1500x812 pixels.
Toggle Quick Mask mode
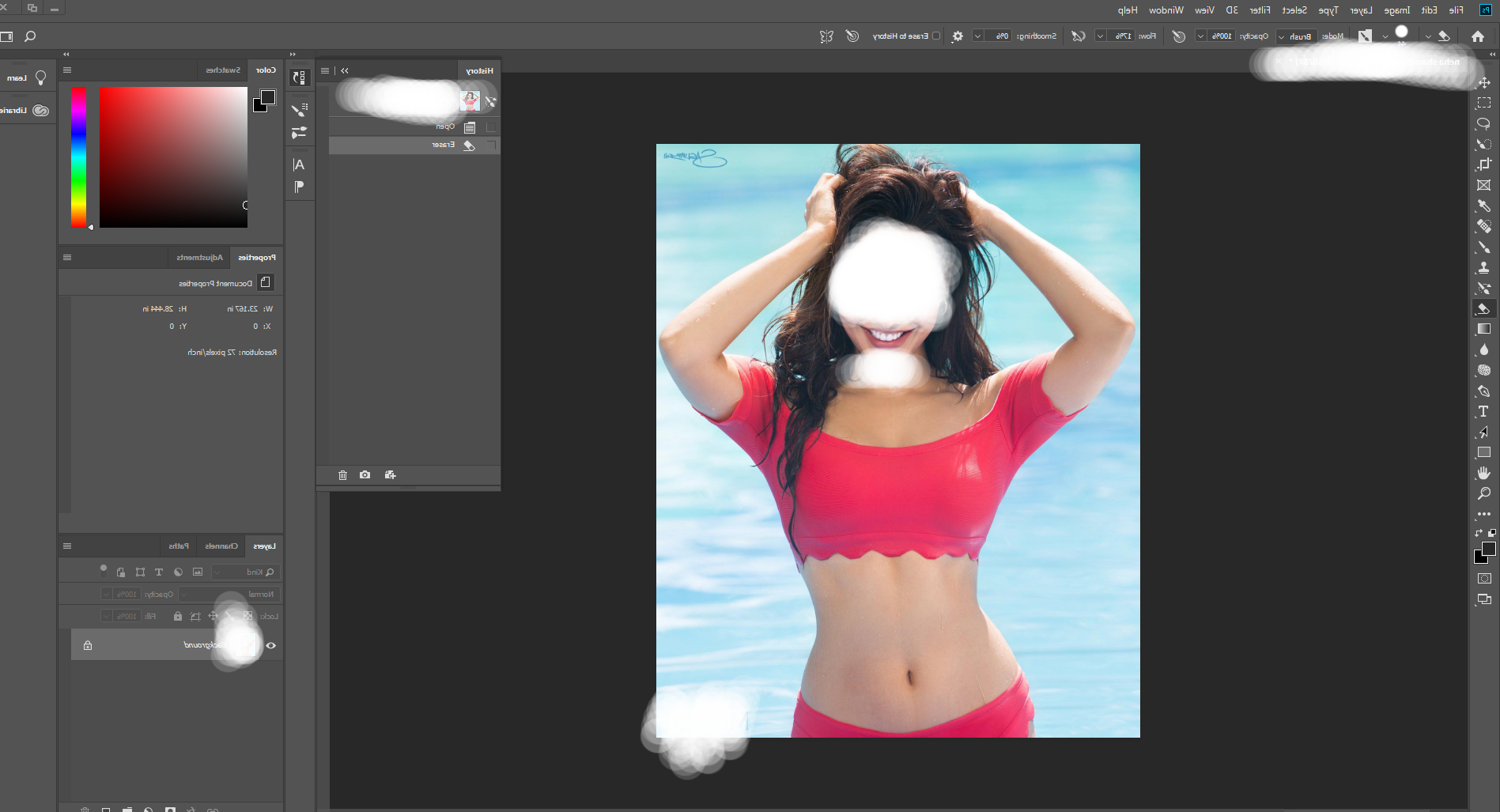pyautogui.click(x=1484, y=579)
